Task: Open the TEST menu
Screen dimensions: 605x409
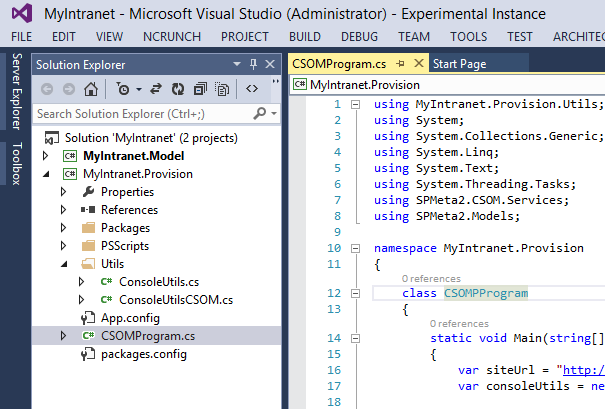Action: click(x=520, y=37)
